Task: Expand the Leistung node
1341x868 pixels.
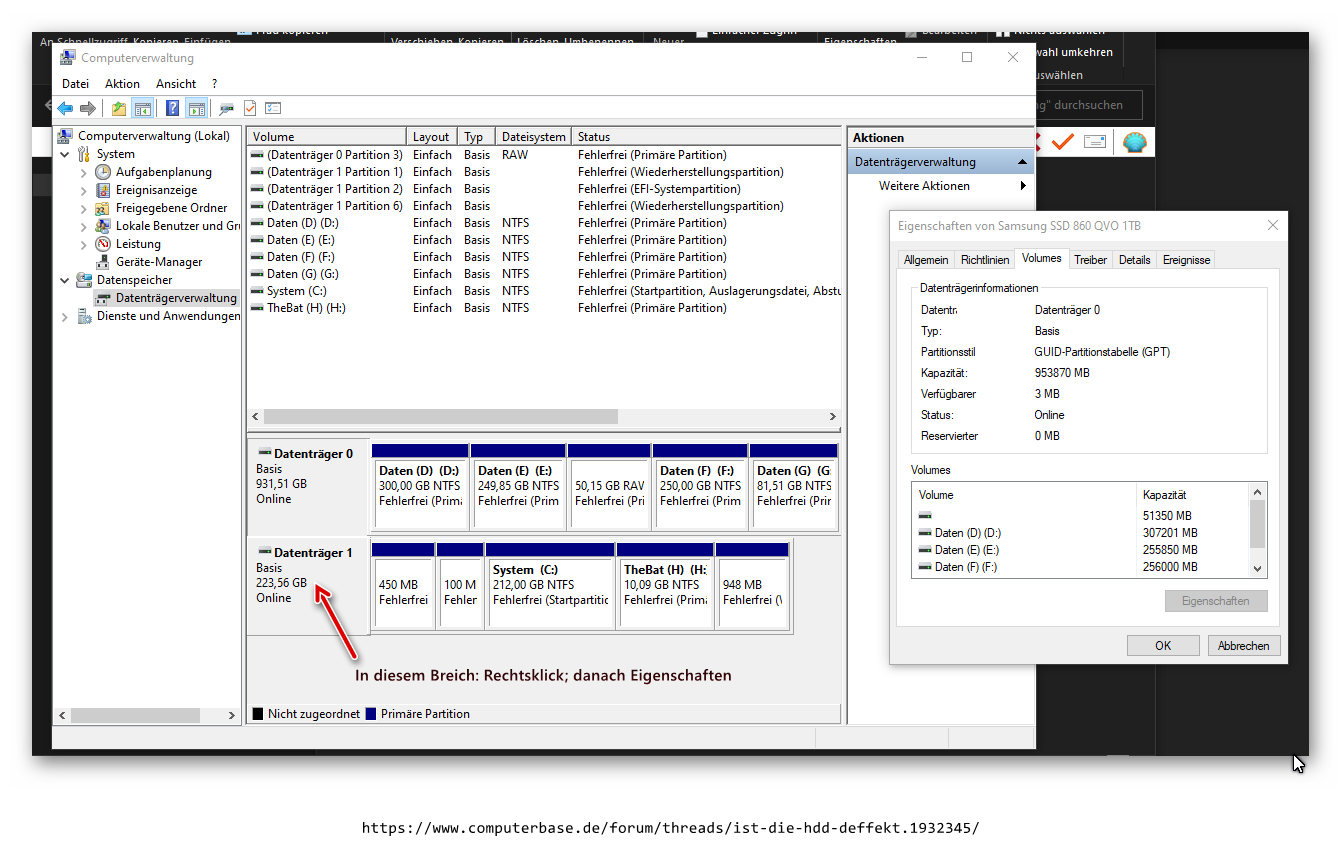Action: click(84, 244)
